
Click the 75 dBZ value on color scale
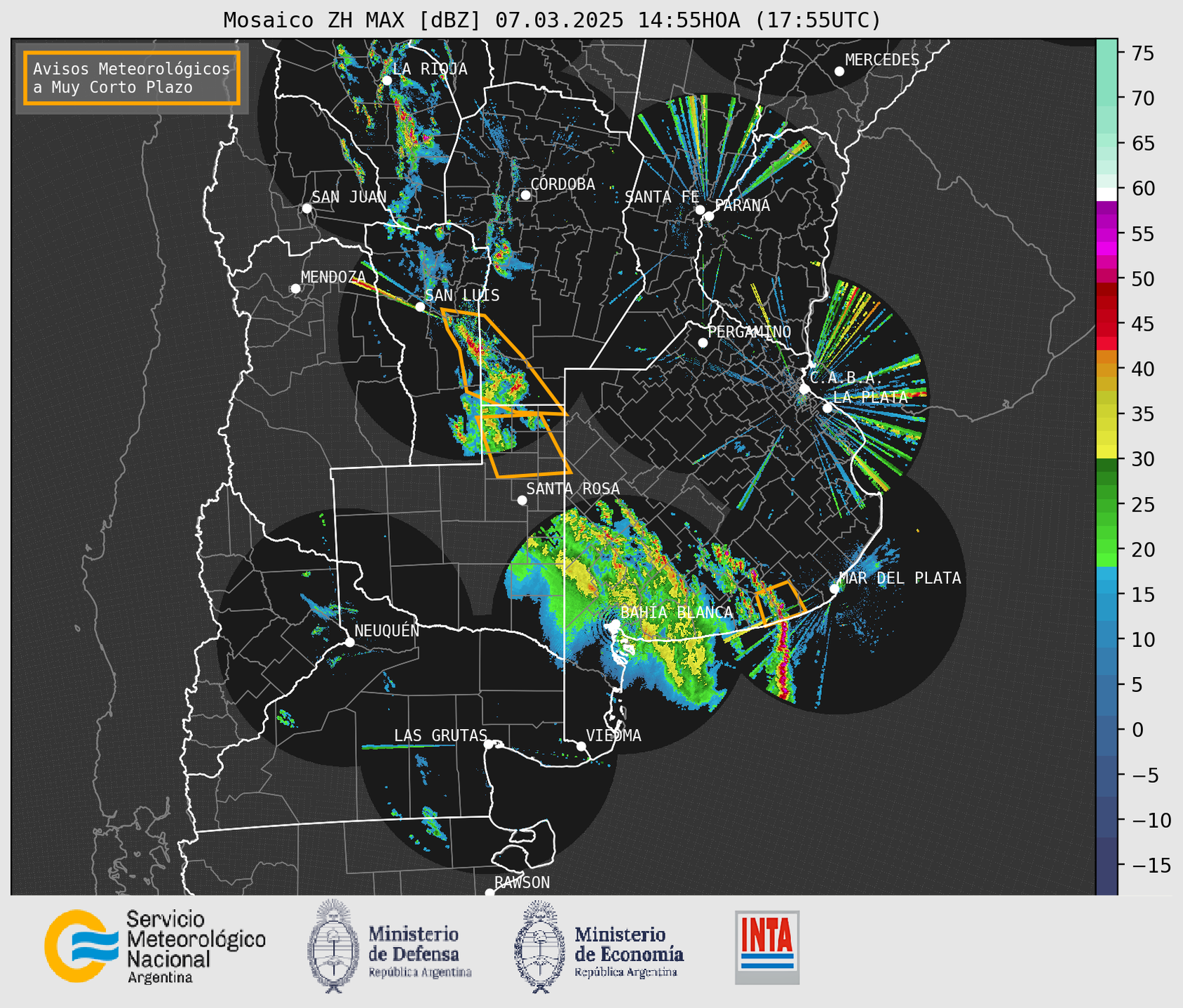(x=1143, y=53)
